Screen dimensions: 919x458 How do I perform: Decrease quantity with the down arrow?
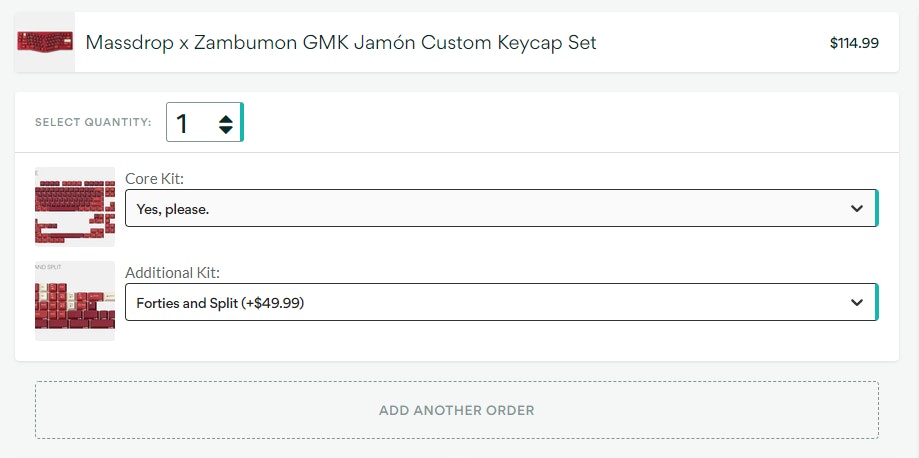[226, 130]
